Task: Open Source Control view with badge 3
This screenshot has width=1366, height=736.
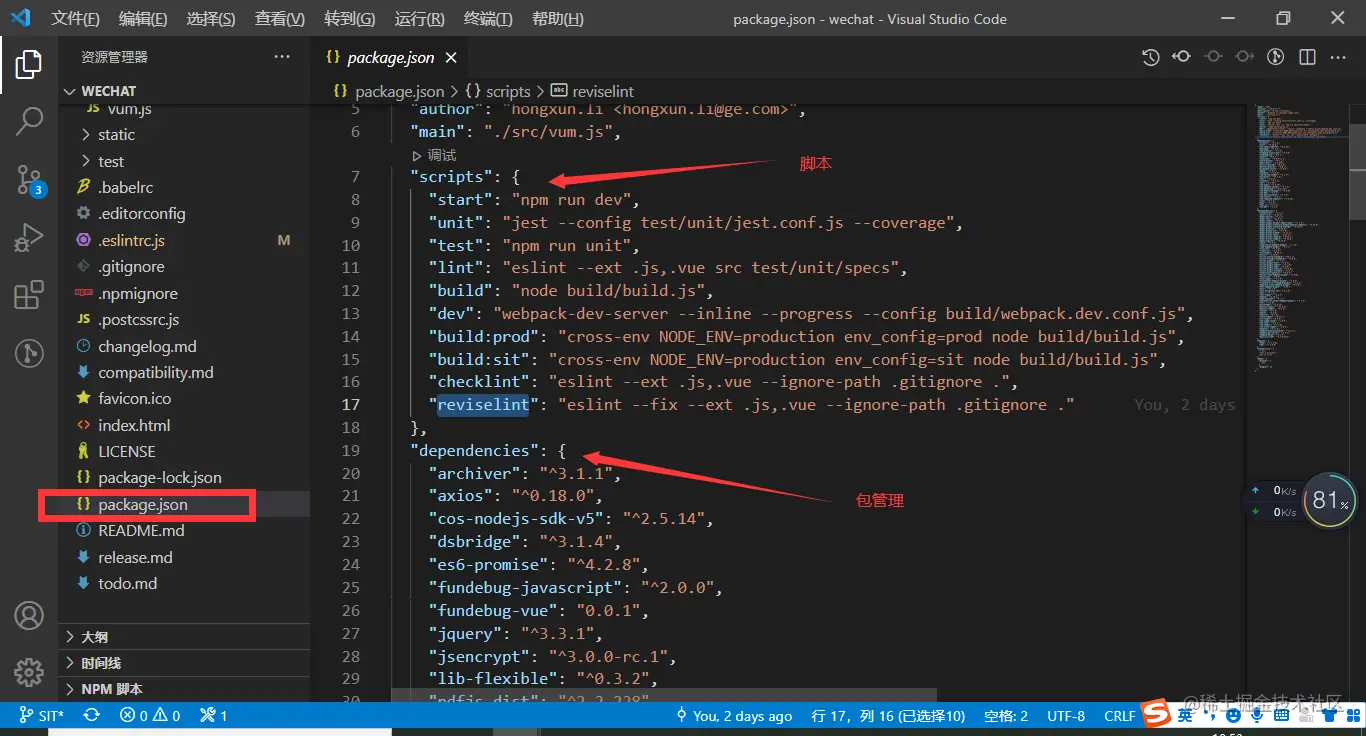Action: (29, 180)
